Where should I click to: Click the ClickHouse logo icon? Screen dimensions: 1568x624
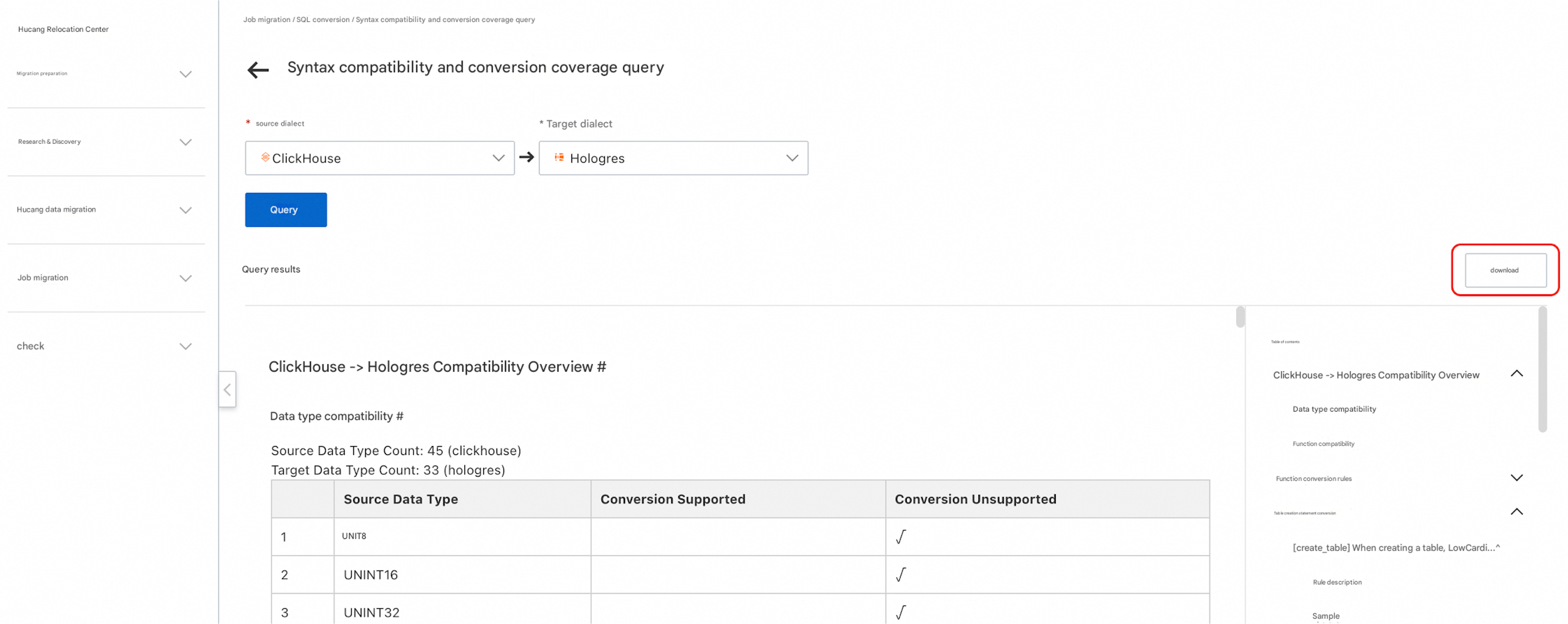tap(265, 157)
